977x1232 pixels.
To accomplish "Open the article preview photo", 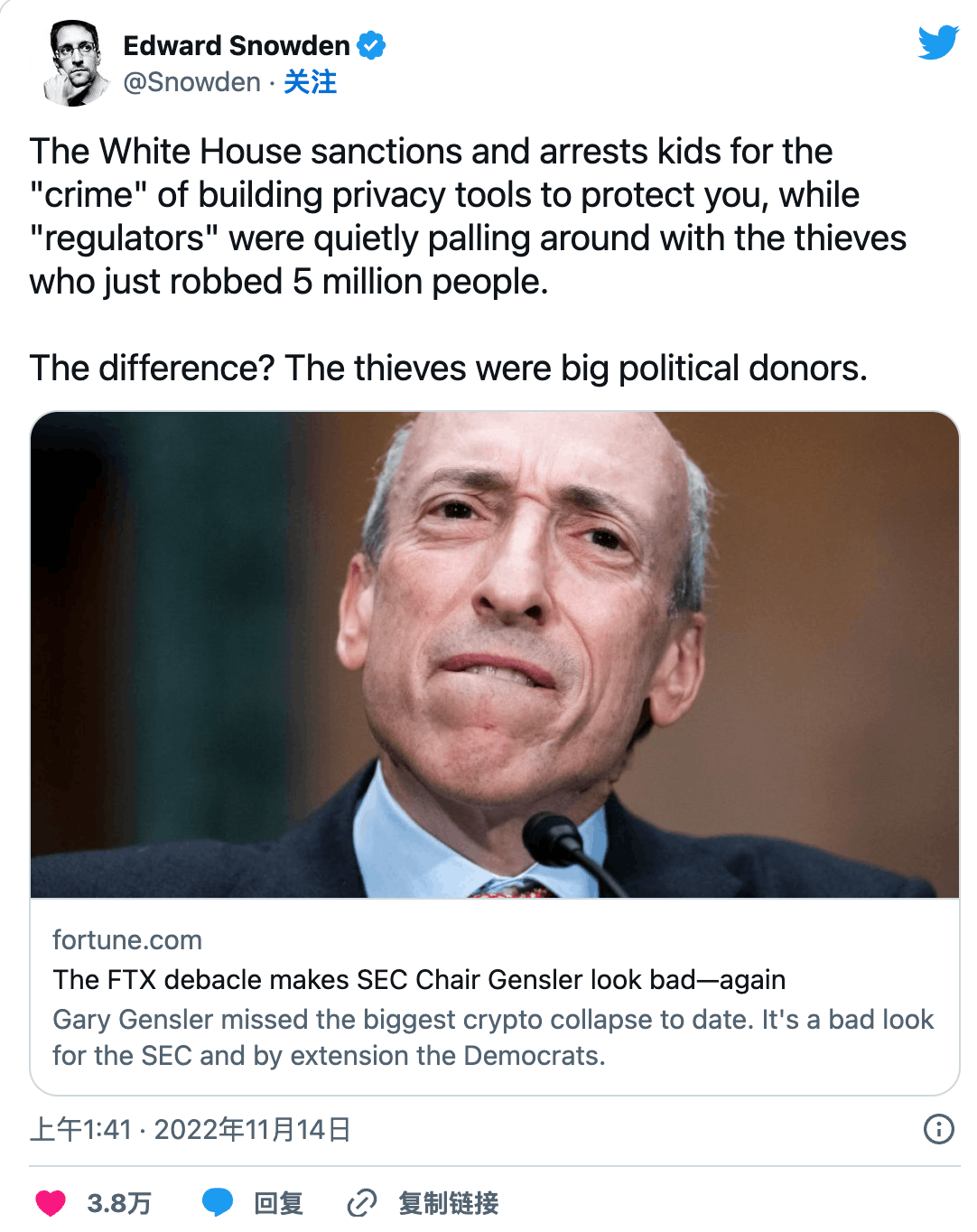I will 495,655.
